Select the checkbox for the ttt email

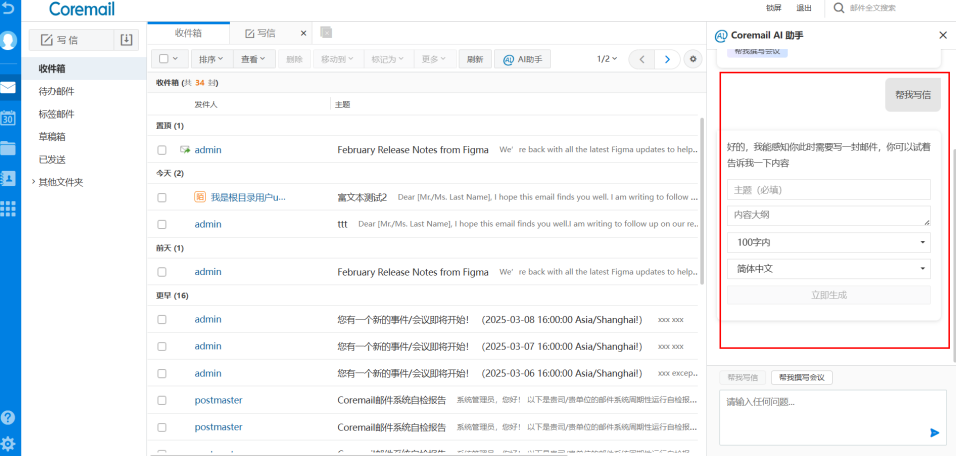(162, 225)
